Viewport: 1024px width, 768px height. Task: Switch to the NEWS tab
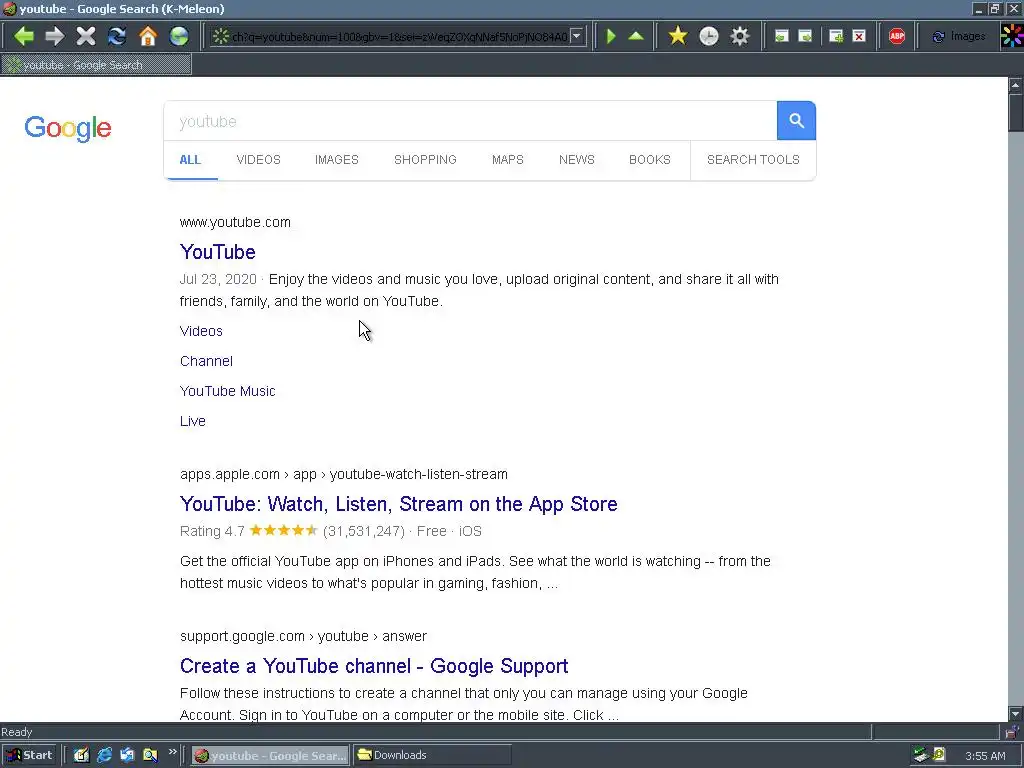click(577, 159)
